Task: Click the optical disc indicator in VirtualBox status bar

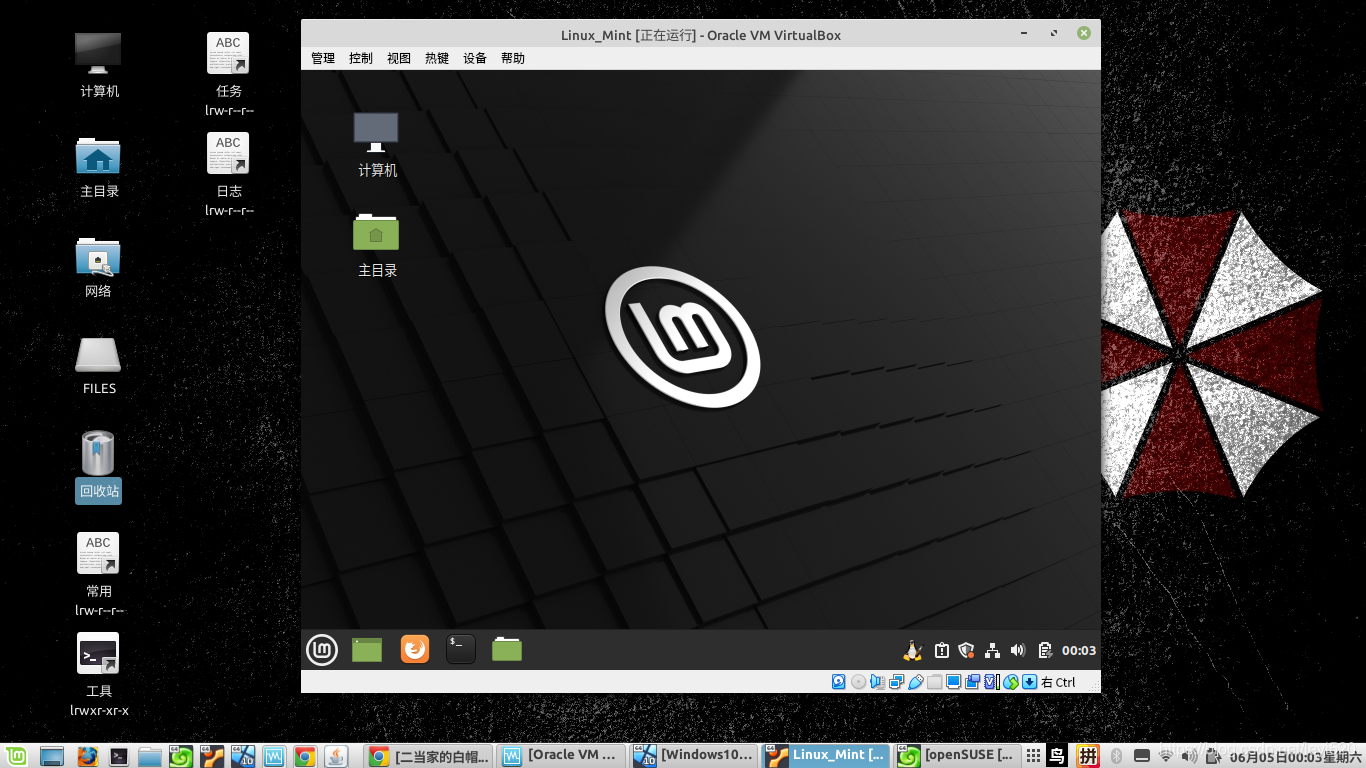Action: tap(858, 682)
